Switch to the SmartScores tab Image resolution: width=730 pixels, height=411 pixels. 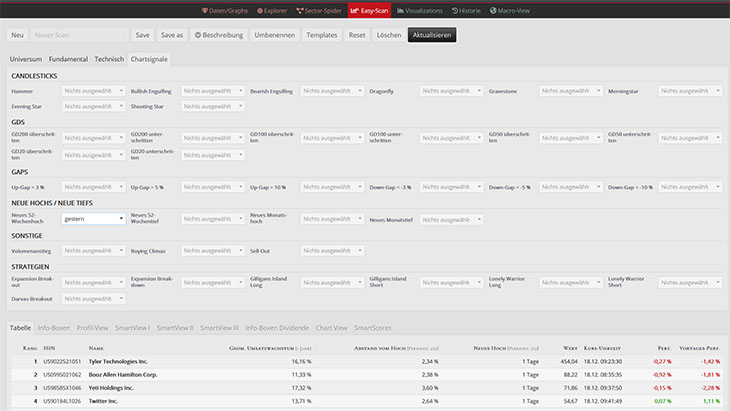[372, 328]
